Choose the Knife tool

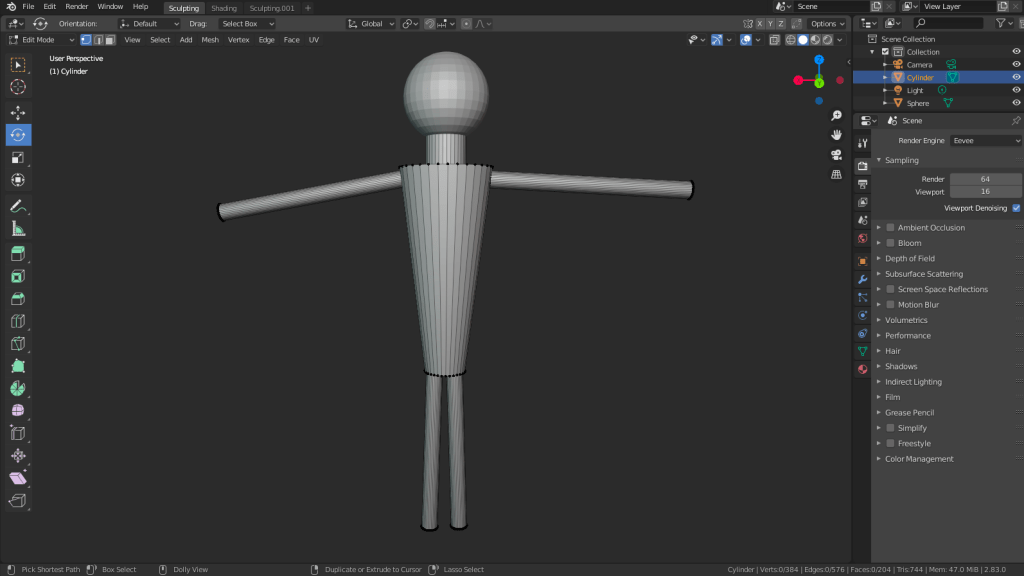pyautogui.click(x=18, y=344)
